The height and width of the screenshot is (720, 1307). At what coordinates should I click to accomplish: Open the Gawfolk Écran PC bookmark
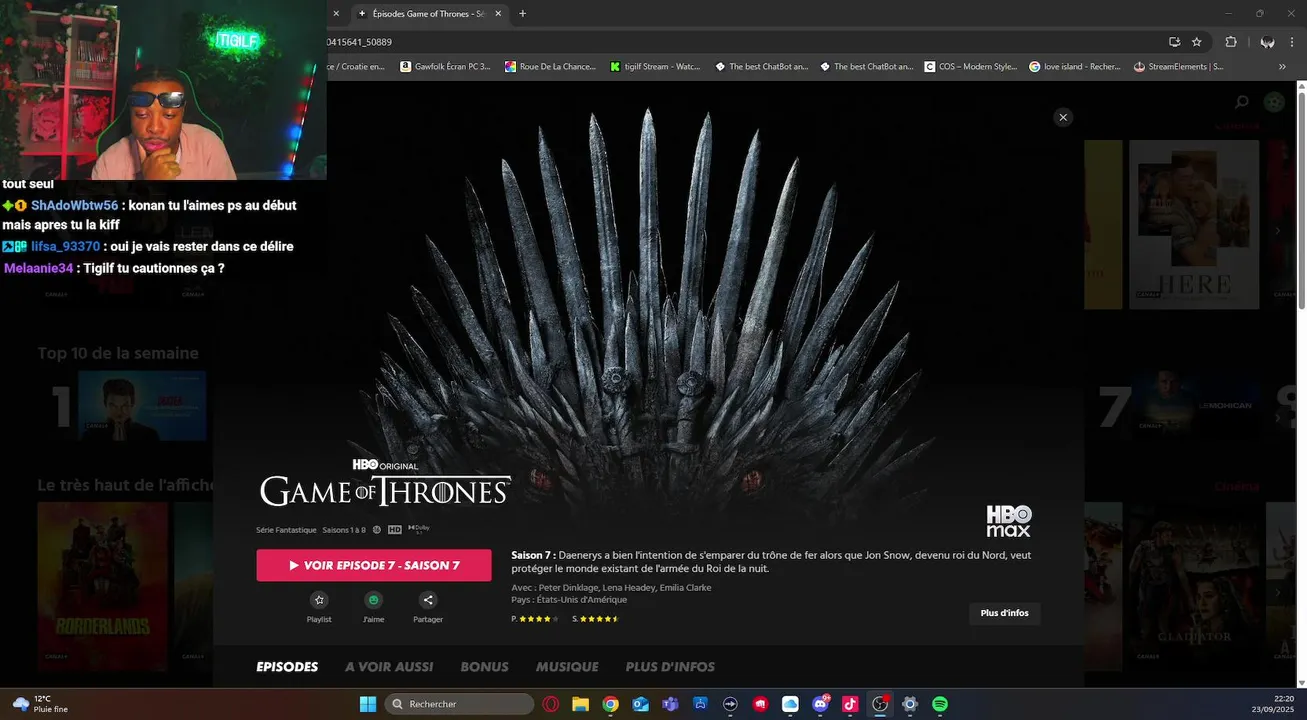pyautogui.click(x=445, y=67)
